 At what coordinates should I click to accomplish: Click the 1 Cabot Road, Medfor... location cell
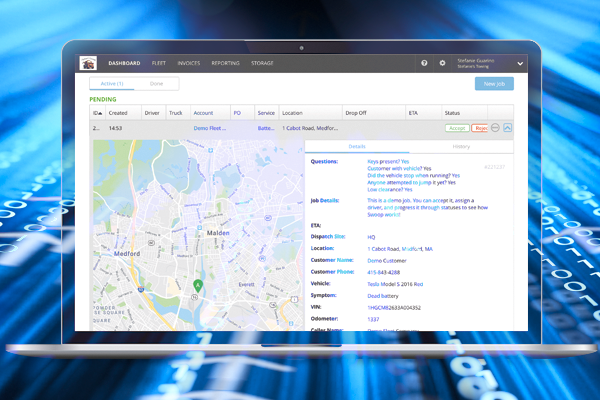[310, 128]
